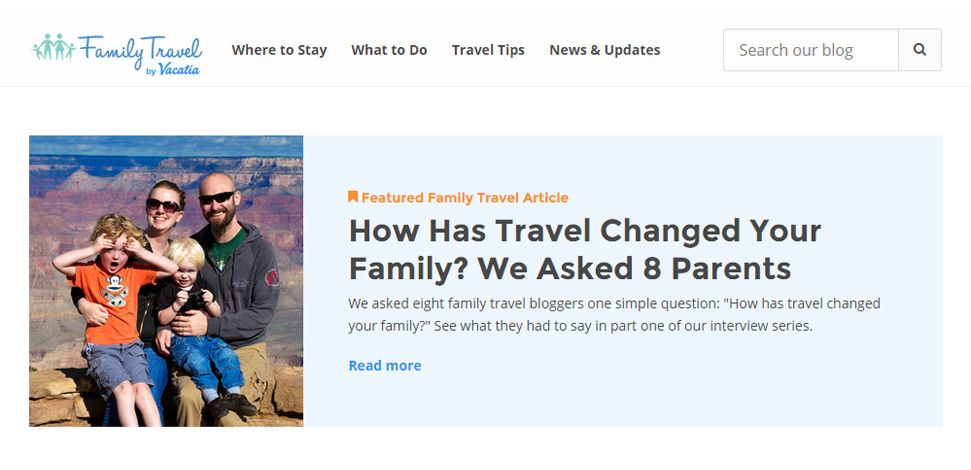Focus the Search our blog field

pos(811,50)
